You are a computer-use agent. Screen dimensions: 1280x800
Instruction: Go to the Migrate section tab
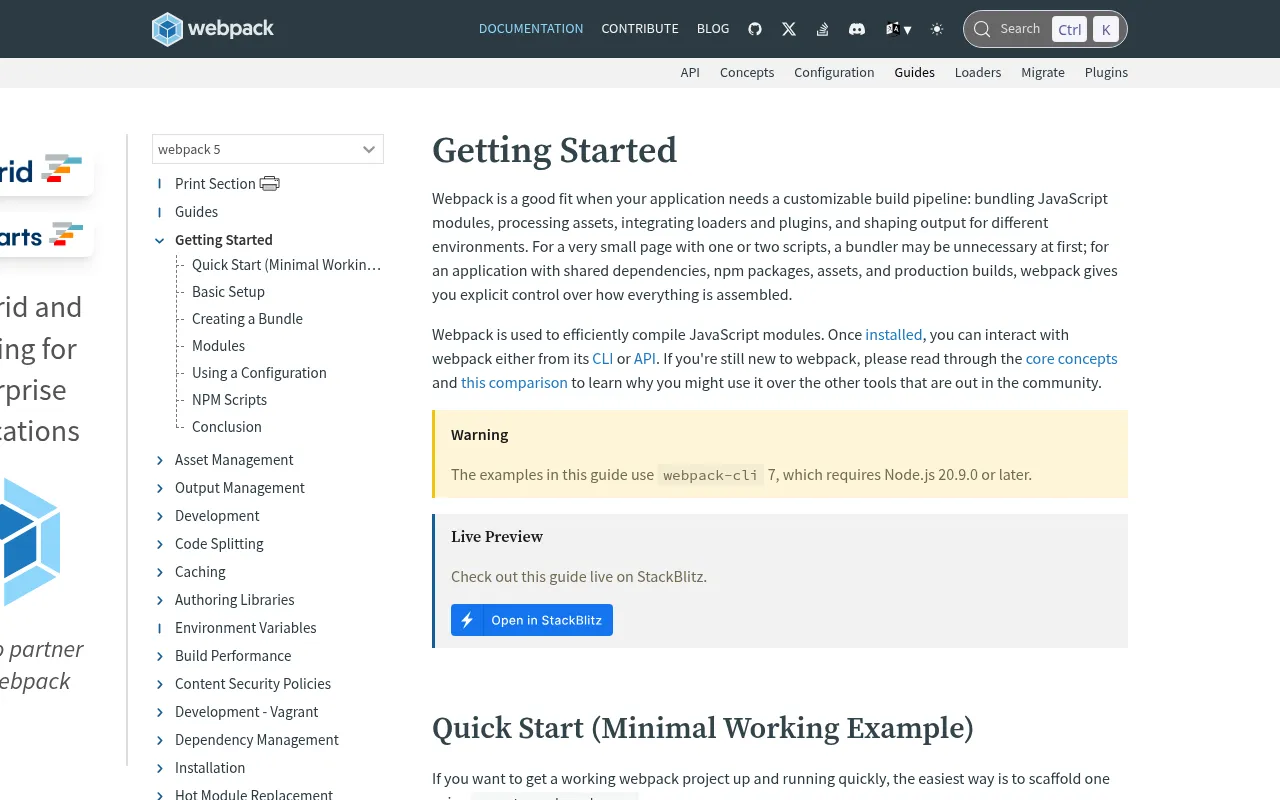(1043, 72)
